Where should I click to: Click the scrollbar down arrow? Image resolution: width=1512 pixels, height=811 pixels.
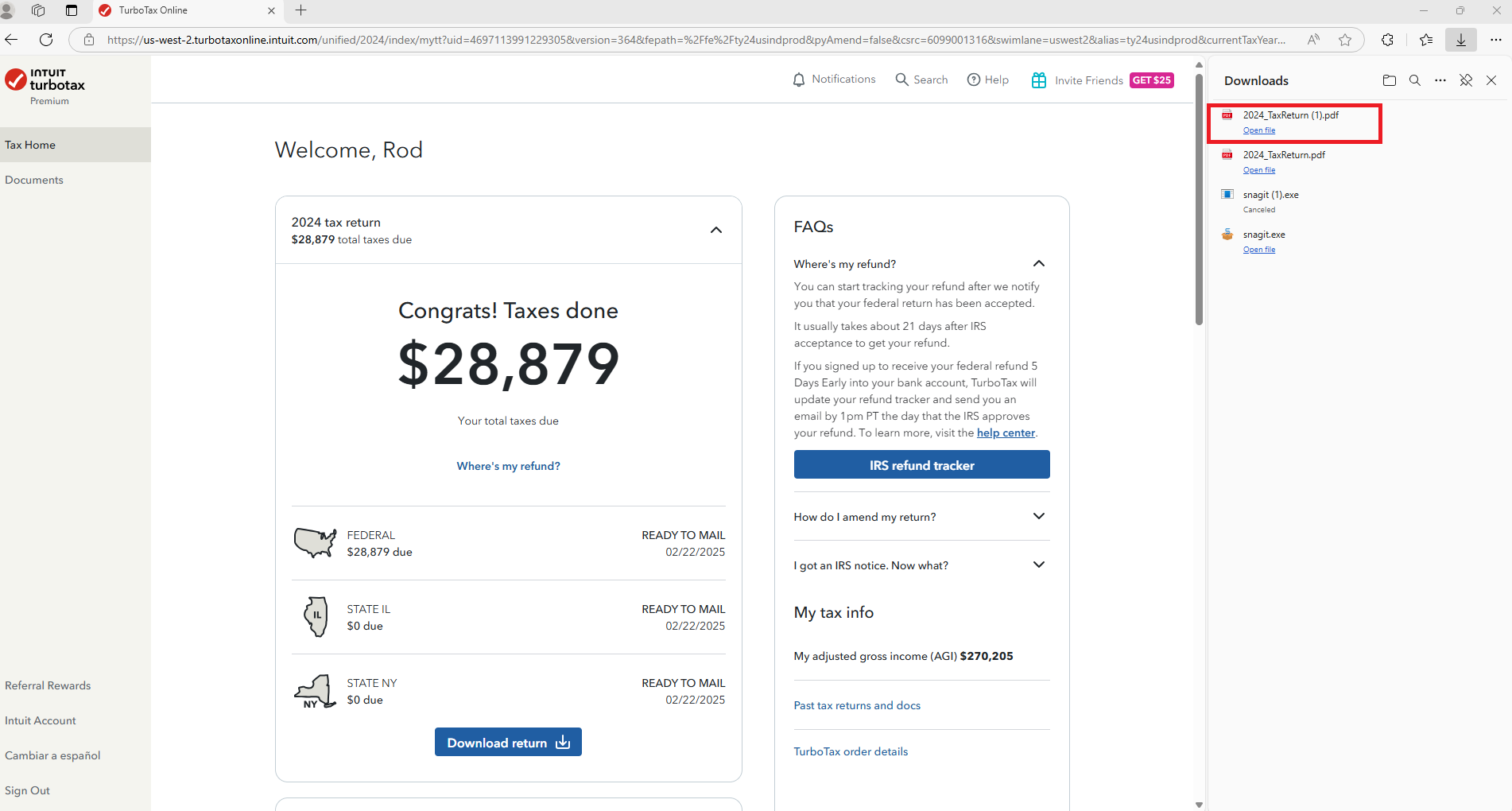coord(1199,805)
